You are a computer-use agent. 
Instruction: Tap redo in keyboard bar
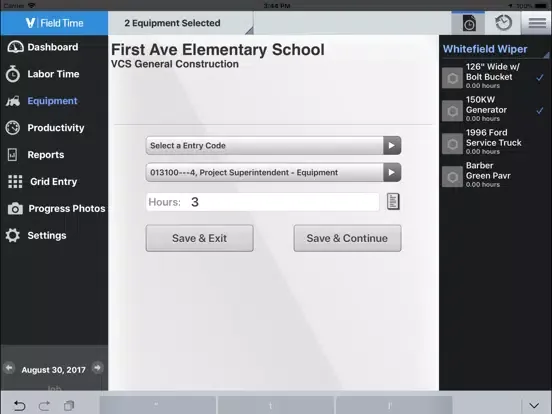pyautogui.click(x=44, y=406)
